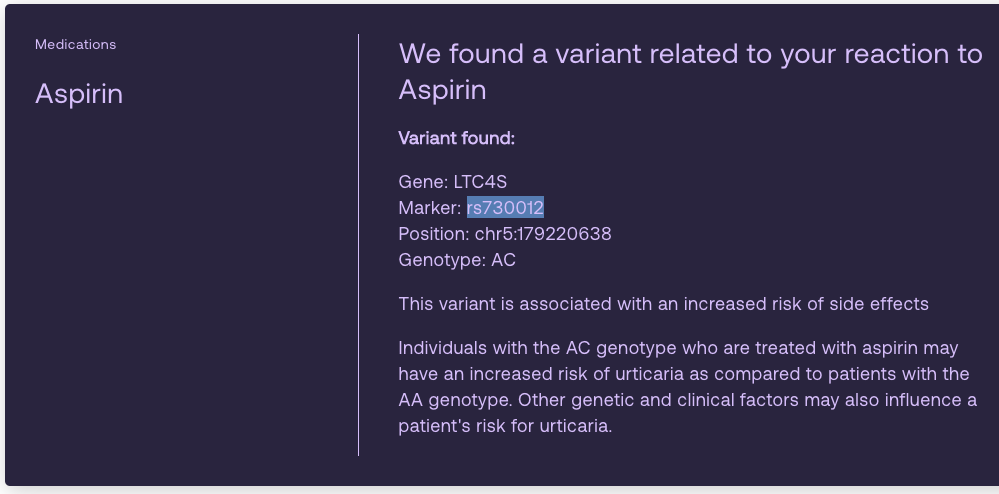Click the words 'patient's risk for urticaria'
The image size is (999, 494).
coord(503,426)
